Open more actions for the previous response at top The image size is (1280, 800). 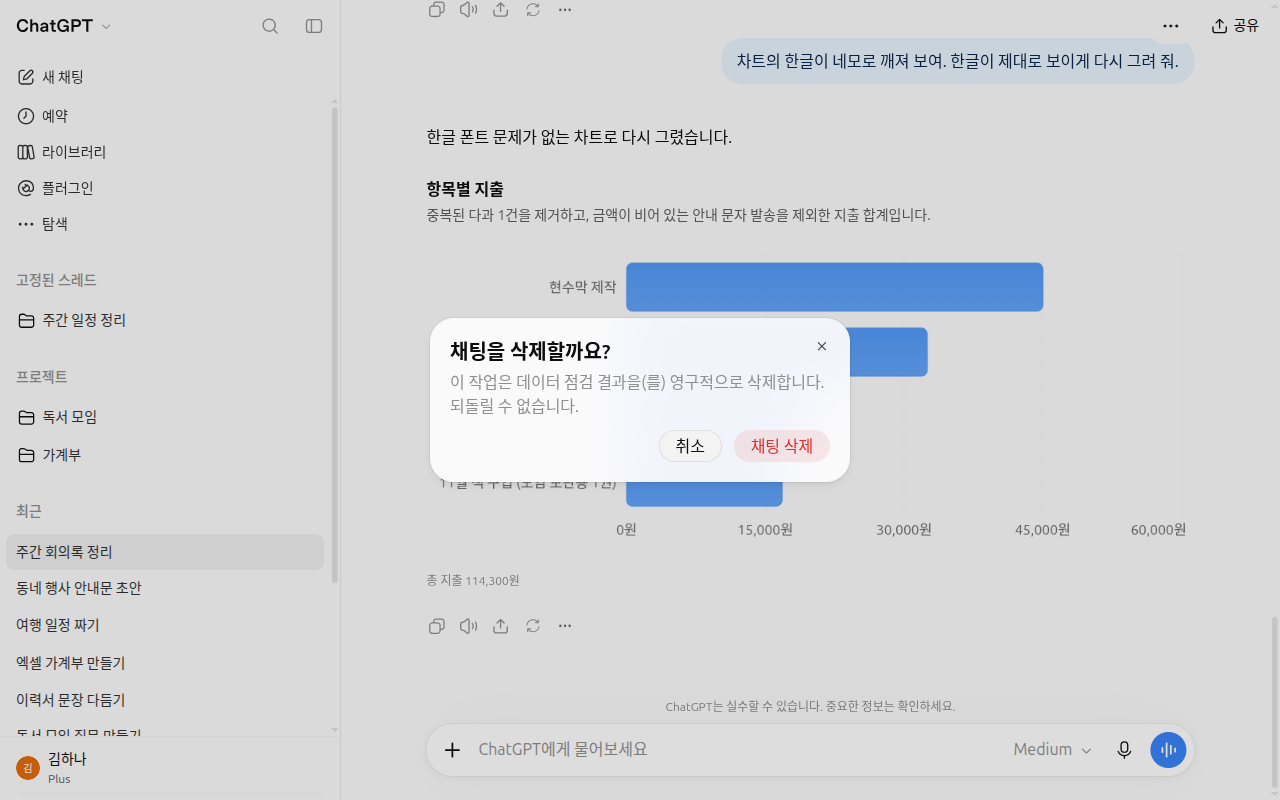[565, 9]
